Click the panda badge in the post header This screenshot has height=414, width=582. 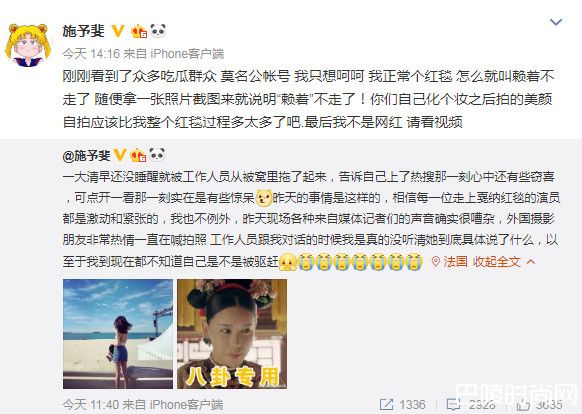tap(158, 30)
